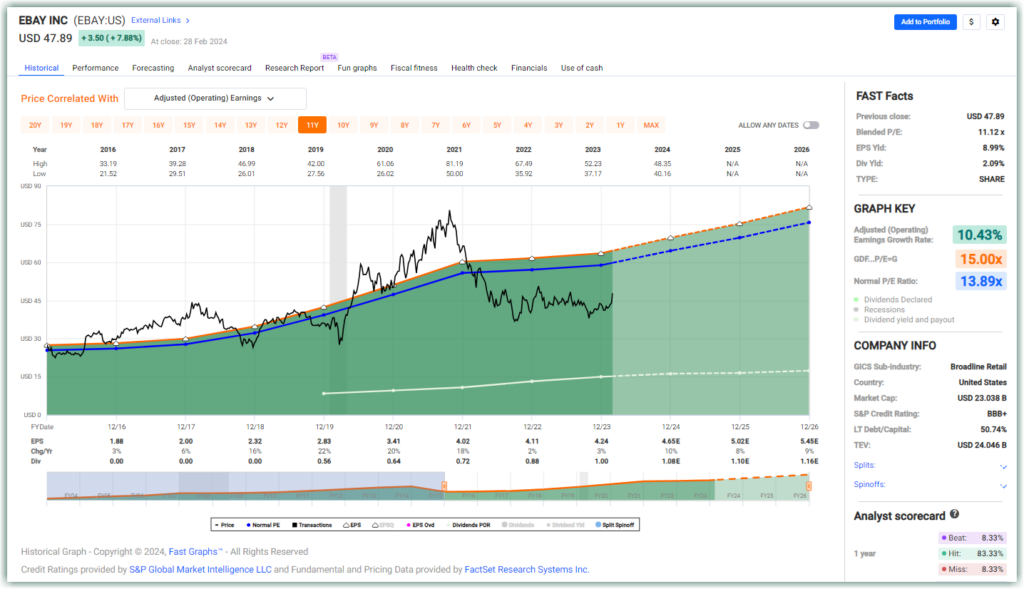Image resolution: width=1024 pixels, height=589 pixels.
Task: Click the Market Cap value USD 23.038 B
Action: (x=982, y=398)
